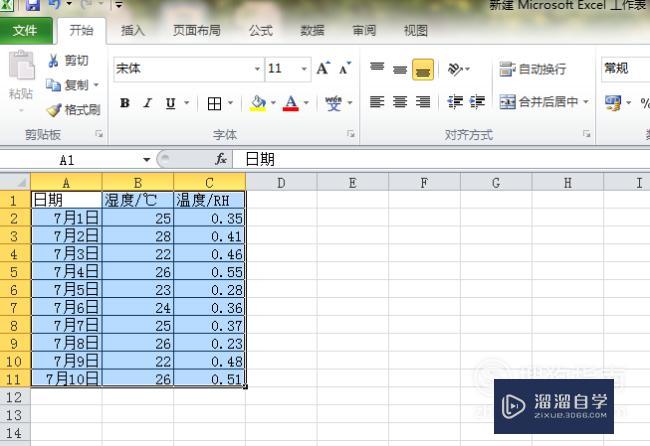Open alignment settings dialog launcher
The height and width of the screenshot is (446, 650).
pyautogui.click(x=587, y=133)
